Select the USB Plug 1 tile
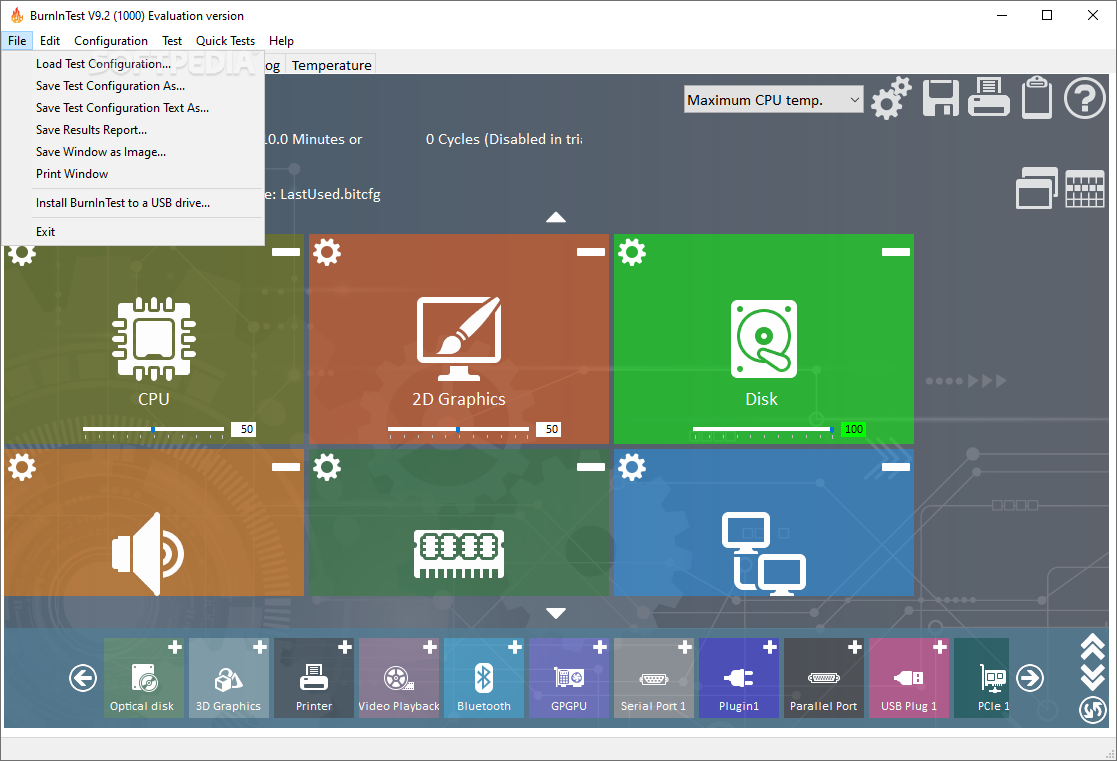 (908, 678)
